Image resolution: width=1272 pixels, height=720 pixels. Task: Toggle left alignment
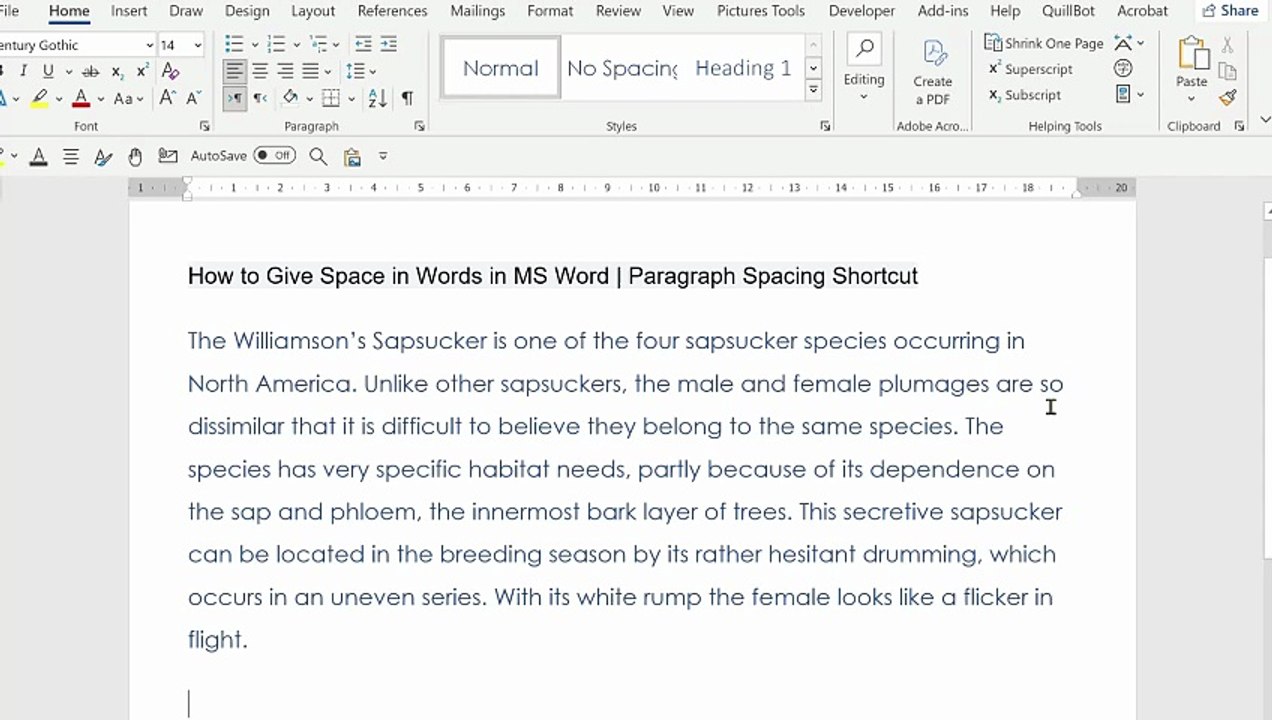point(234,71)
